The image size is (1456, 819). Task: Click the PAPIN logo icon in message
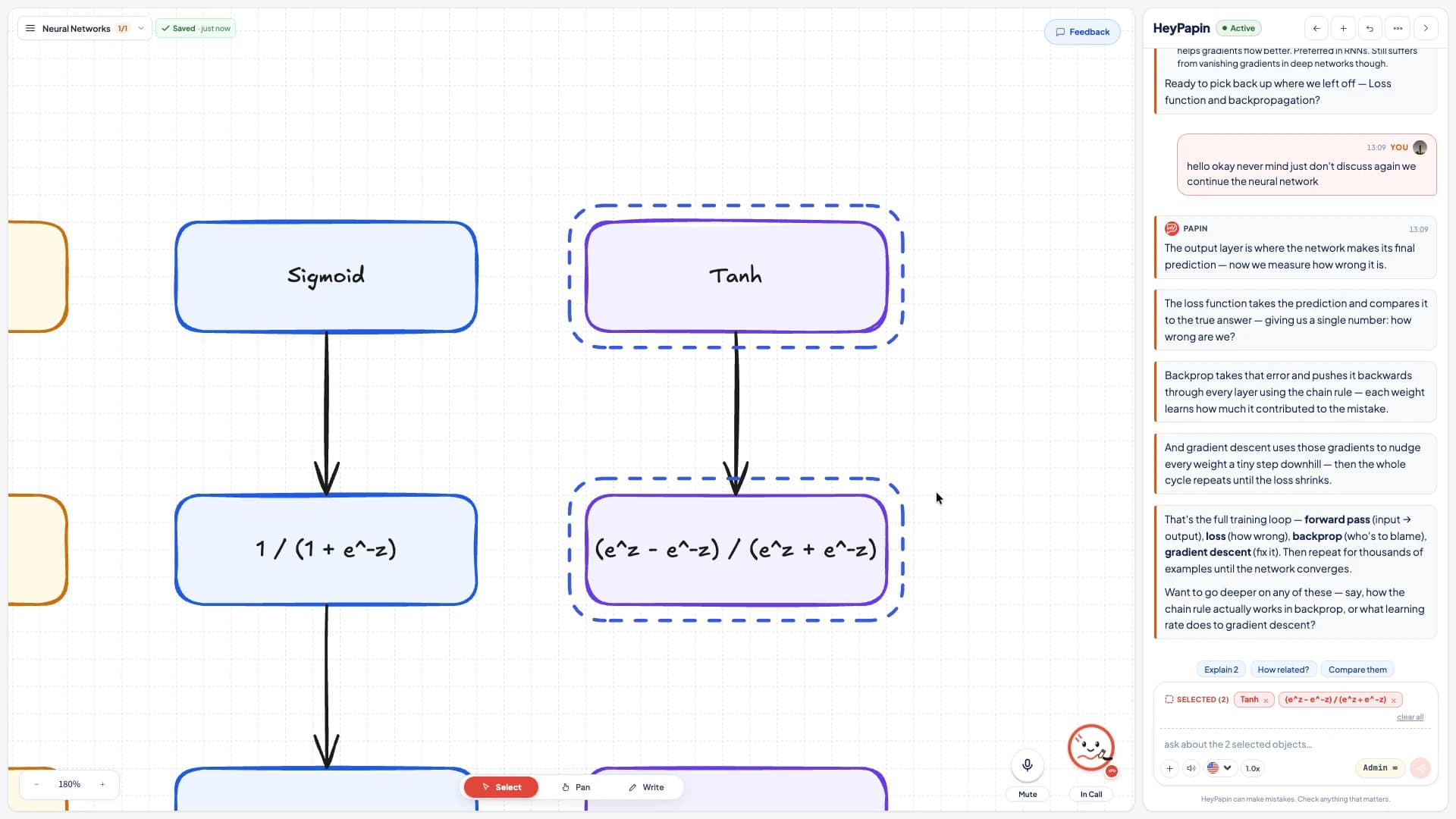[1172, 228]
